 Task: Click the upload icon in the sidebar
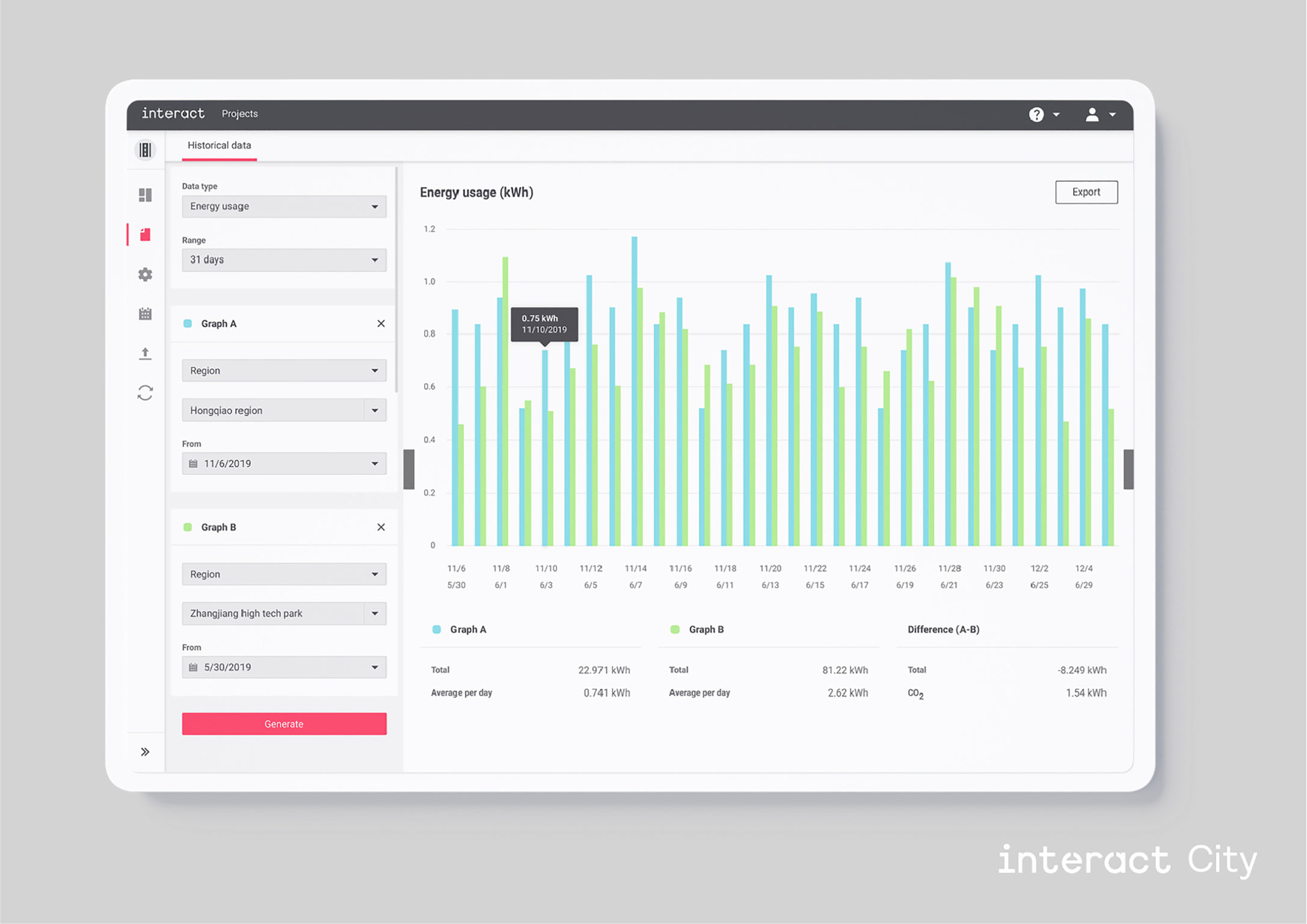(x=145, y=354)
